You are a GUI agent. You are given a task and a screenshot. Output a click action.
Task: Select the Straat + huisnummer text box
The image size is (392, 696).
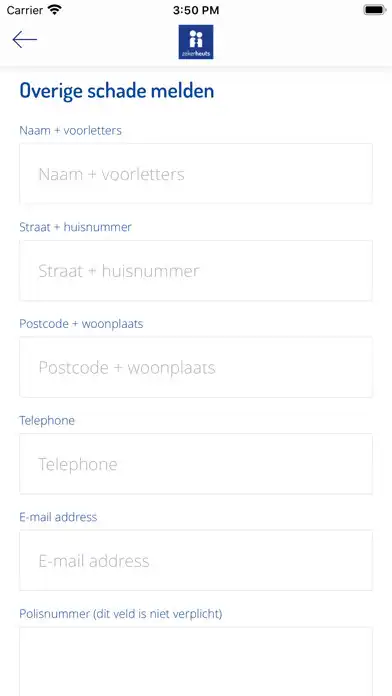click(196, 270)
